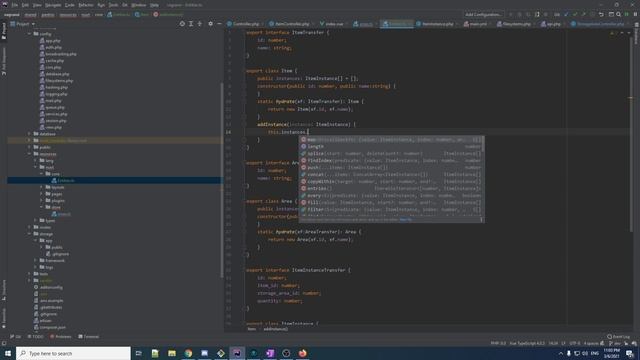Toggle Database tool window on right edge
The image size is (640, 360).
pyautogui.click(x=636, y=33)
